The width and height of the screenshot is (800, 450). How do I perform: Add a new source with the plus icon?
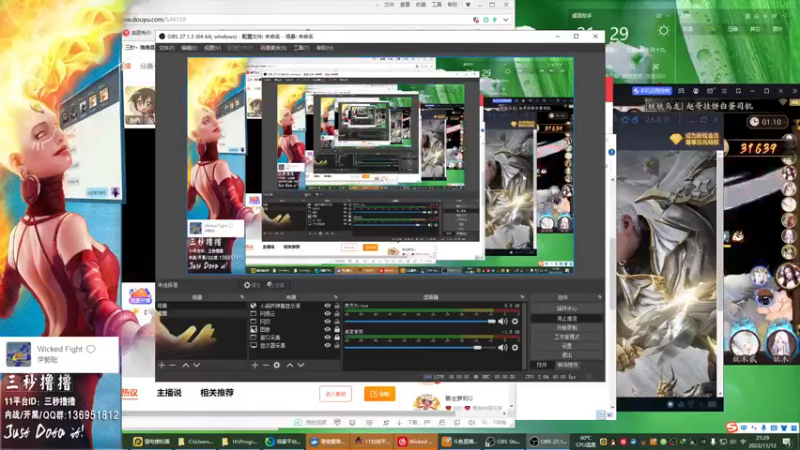pos(255,365)
